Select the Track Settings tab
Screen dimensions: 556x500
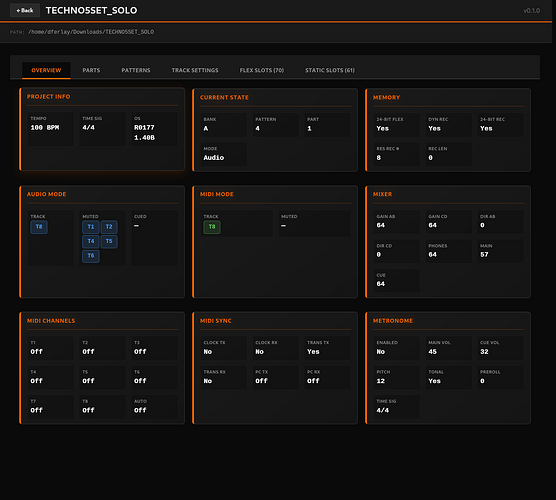point(195,70)
